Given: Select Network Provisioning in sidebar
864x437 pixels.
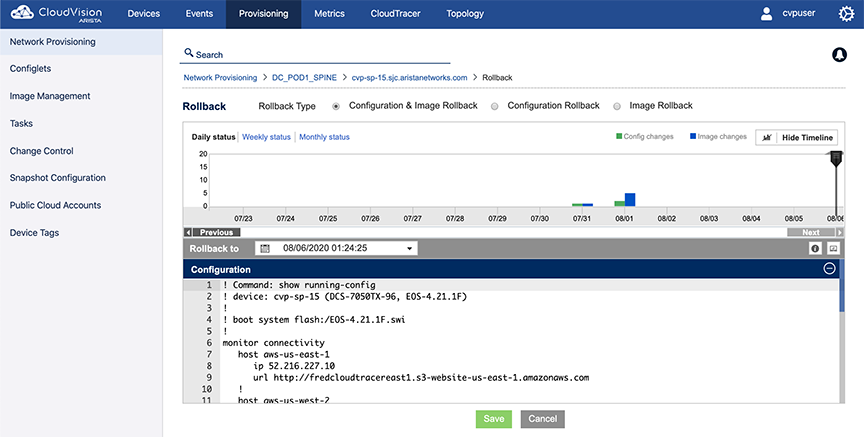Looking at the screenshot, I should [x=81, y=42].
